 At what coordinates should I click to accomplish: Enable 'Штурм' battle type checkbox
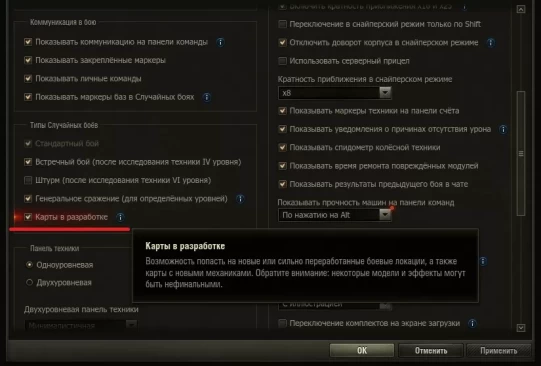[28, 180]
